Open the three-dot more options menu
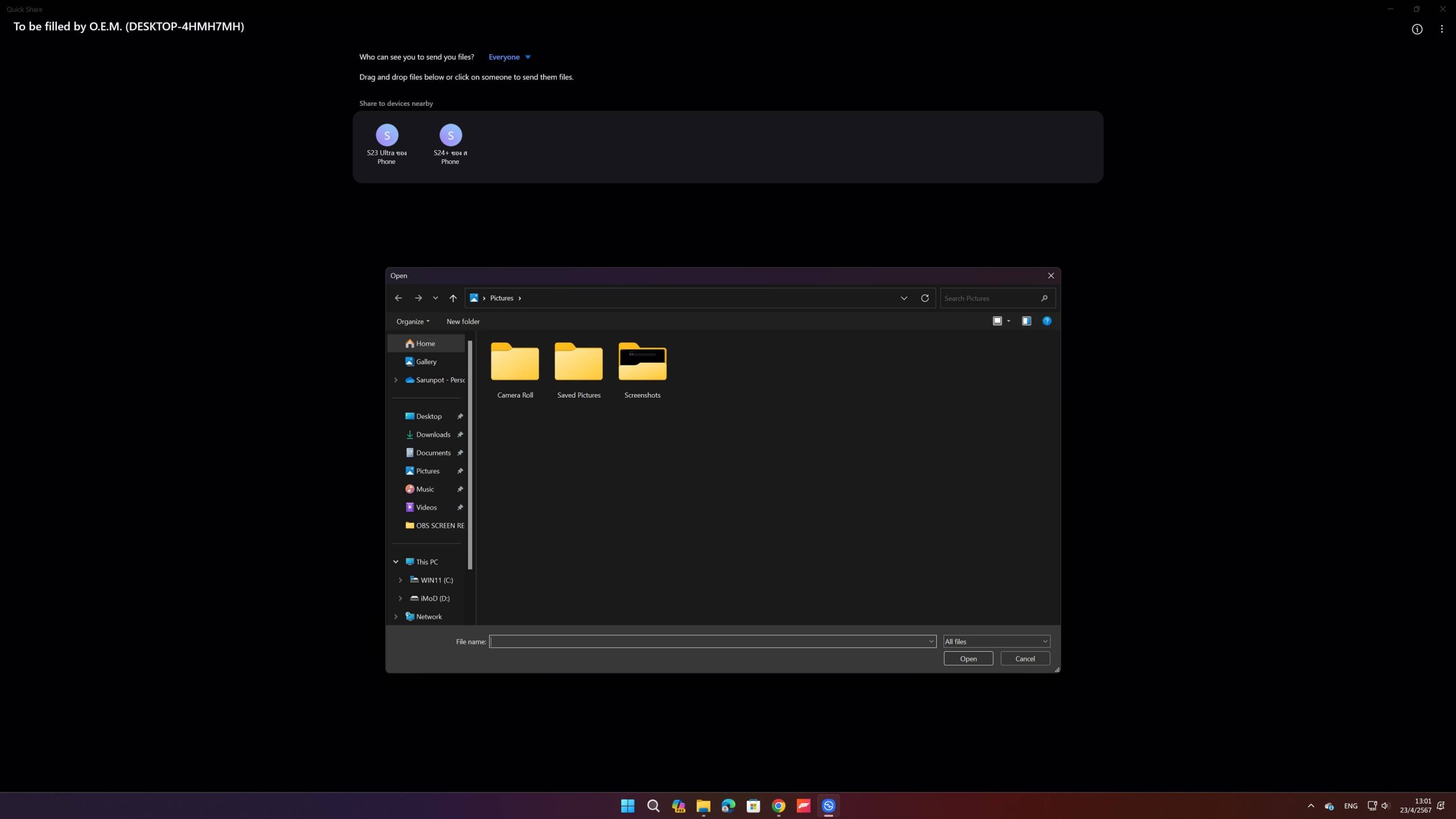1456x819 pixels. 1441,29
